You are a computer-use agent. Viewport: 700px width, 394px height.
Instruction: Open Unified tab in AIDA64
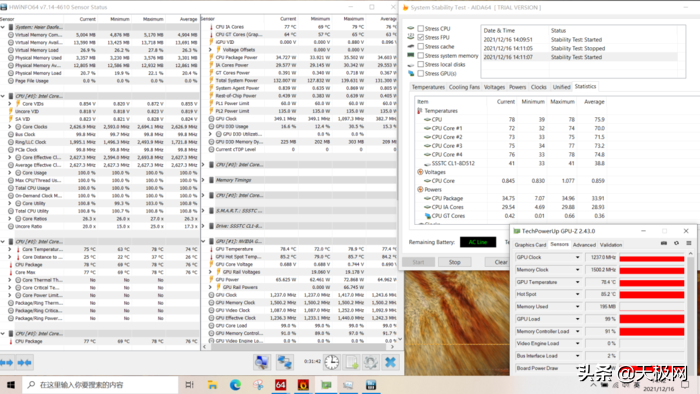pyautogui.click(x=561, y=87)
